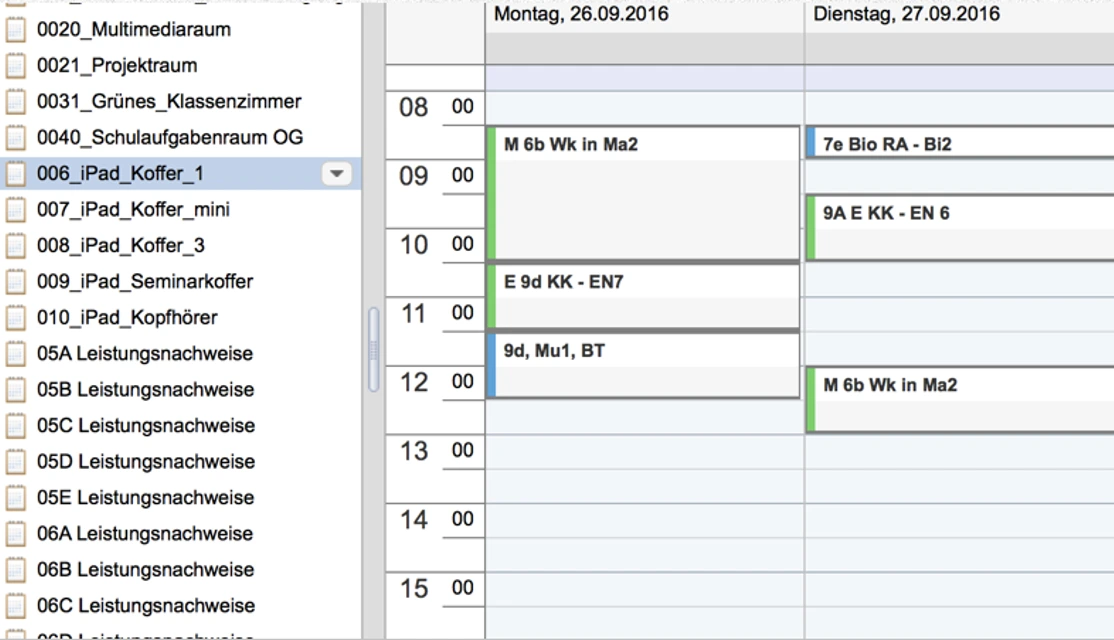Click the icon beside 007_iPad_Koffer_mini

[15, 210]
